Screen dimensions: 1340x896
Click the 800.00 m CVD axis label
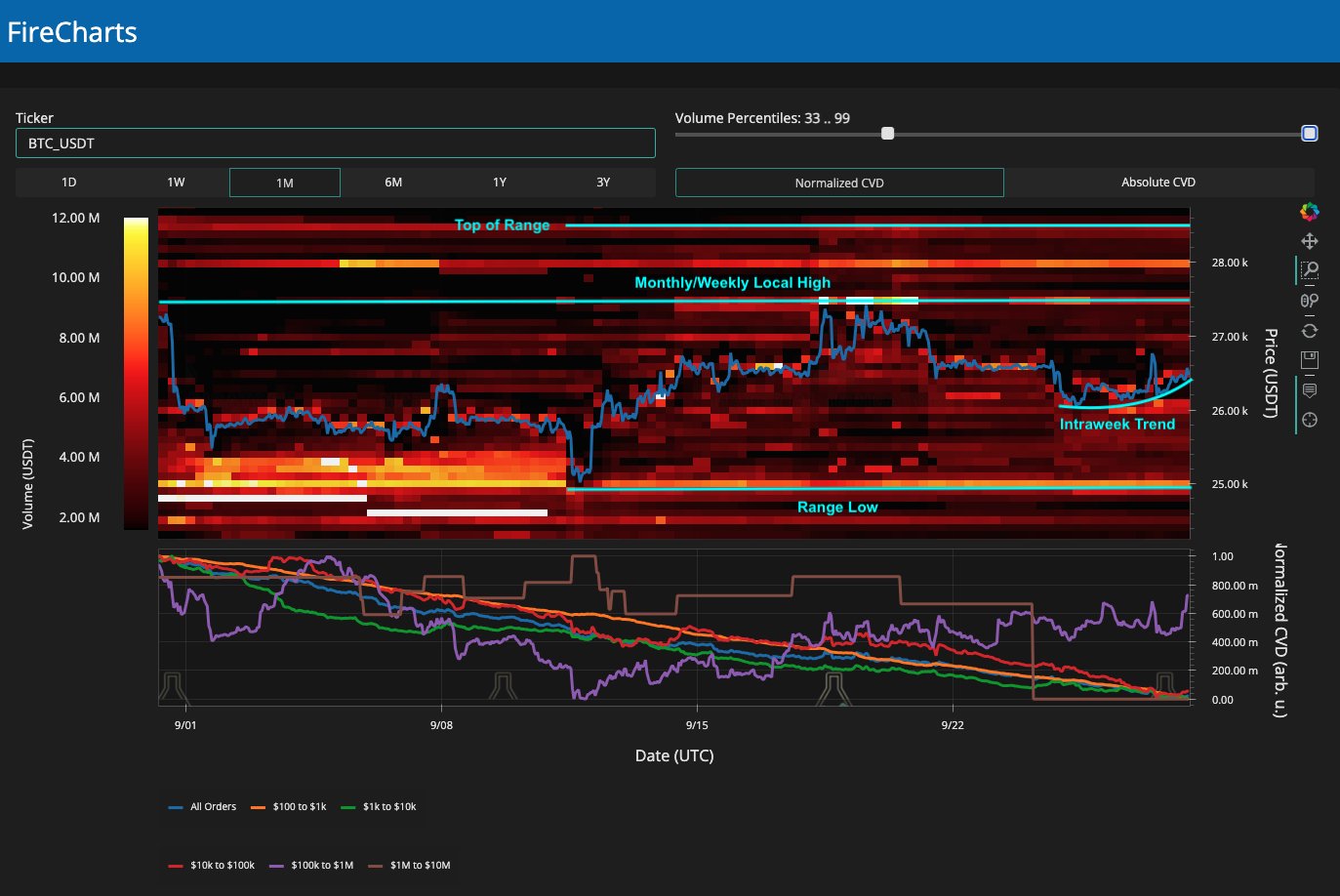click(1235, 586)
